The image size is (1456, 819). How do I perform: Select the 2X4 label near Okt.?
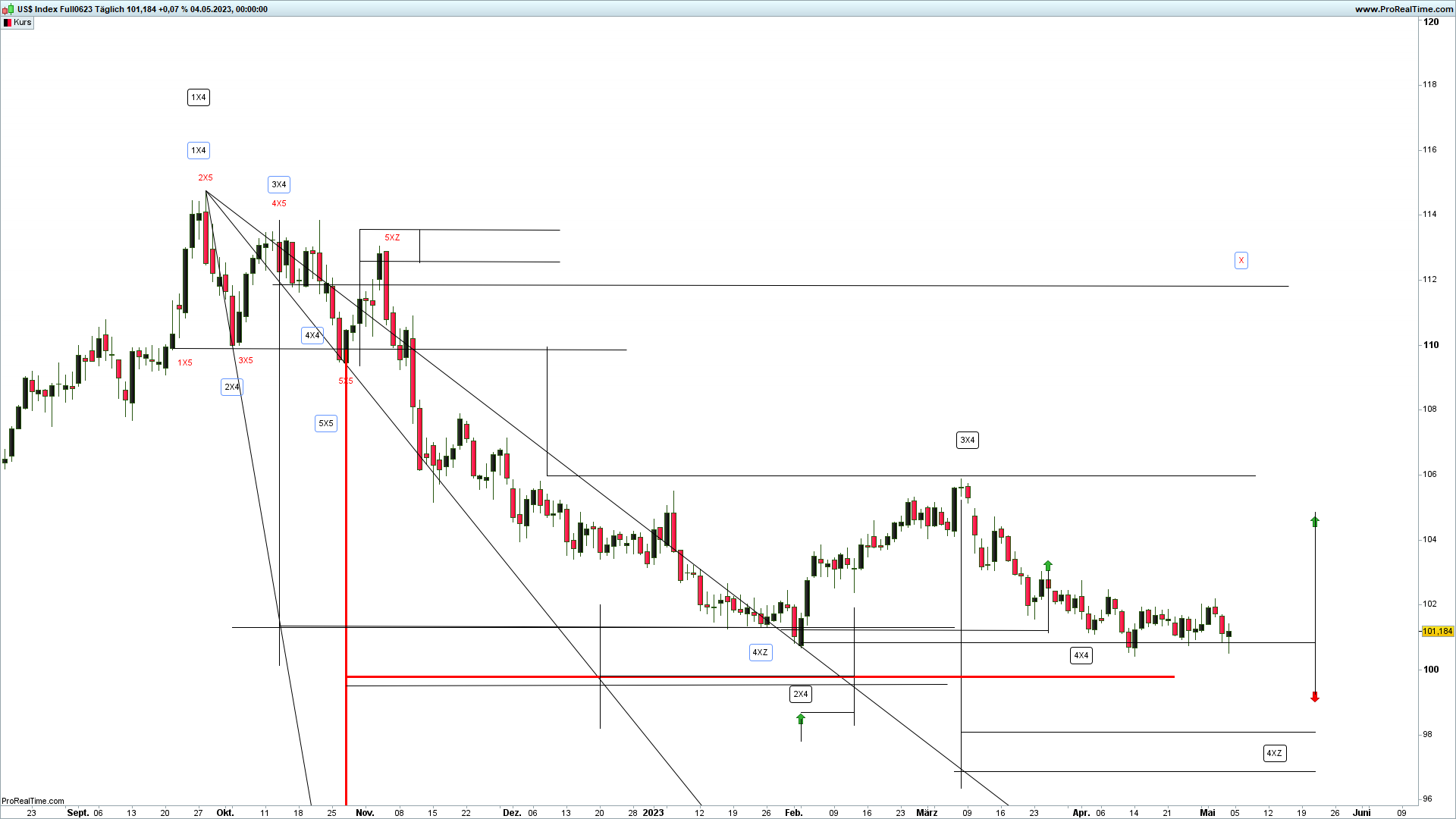[232, 387]
